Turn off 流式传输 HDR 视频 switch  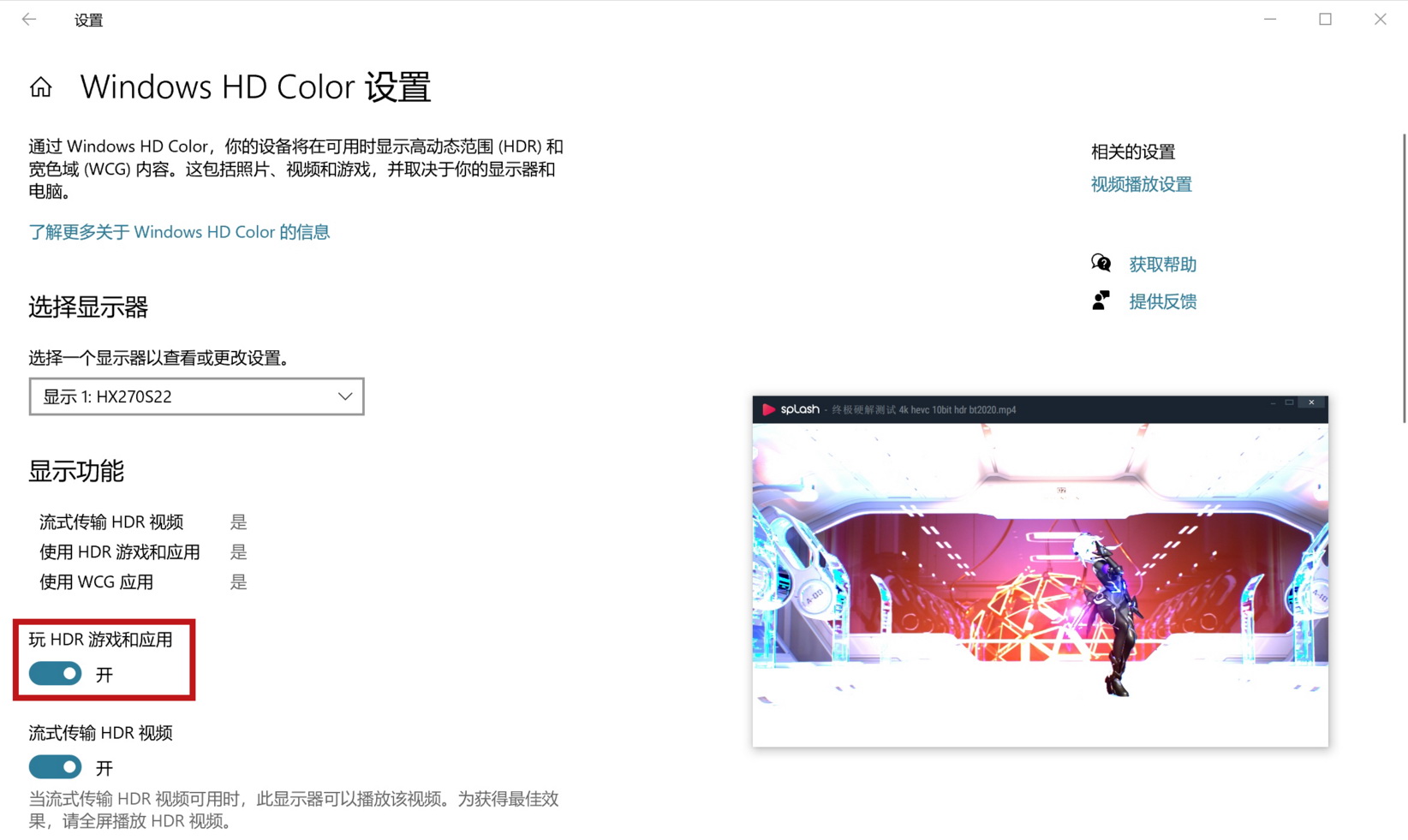pos(55,767)
